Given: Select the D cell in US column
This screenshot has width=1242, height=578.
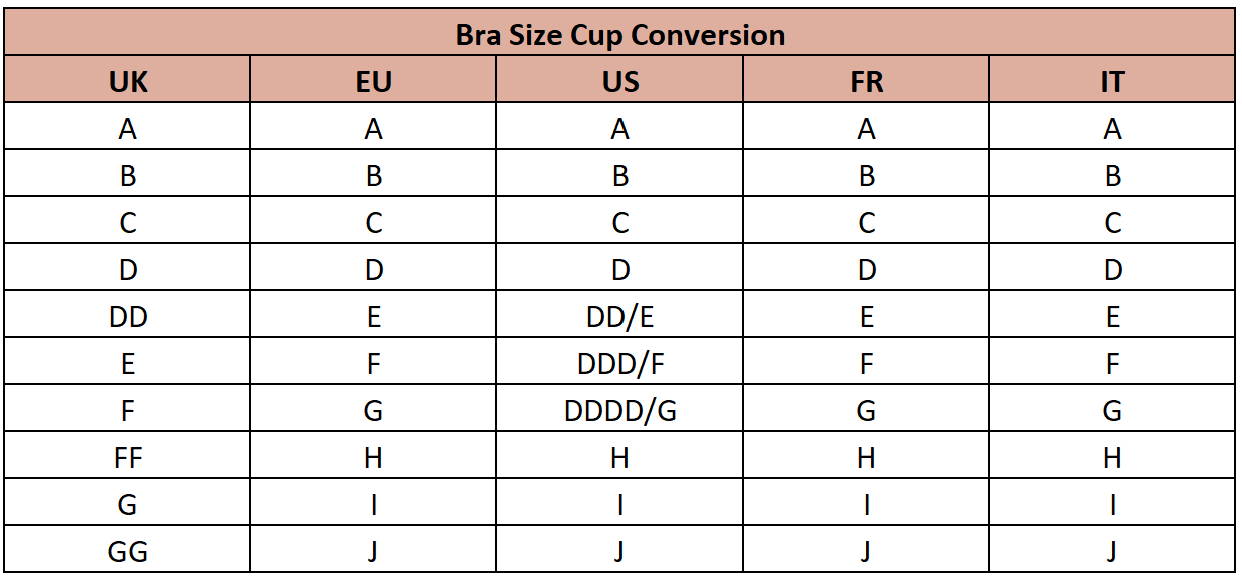Looking at the screenshot, I should [x=620, y=270].
